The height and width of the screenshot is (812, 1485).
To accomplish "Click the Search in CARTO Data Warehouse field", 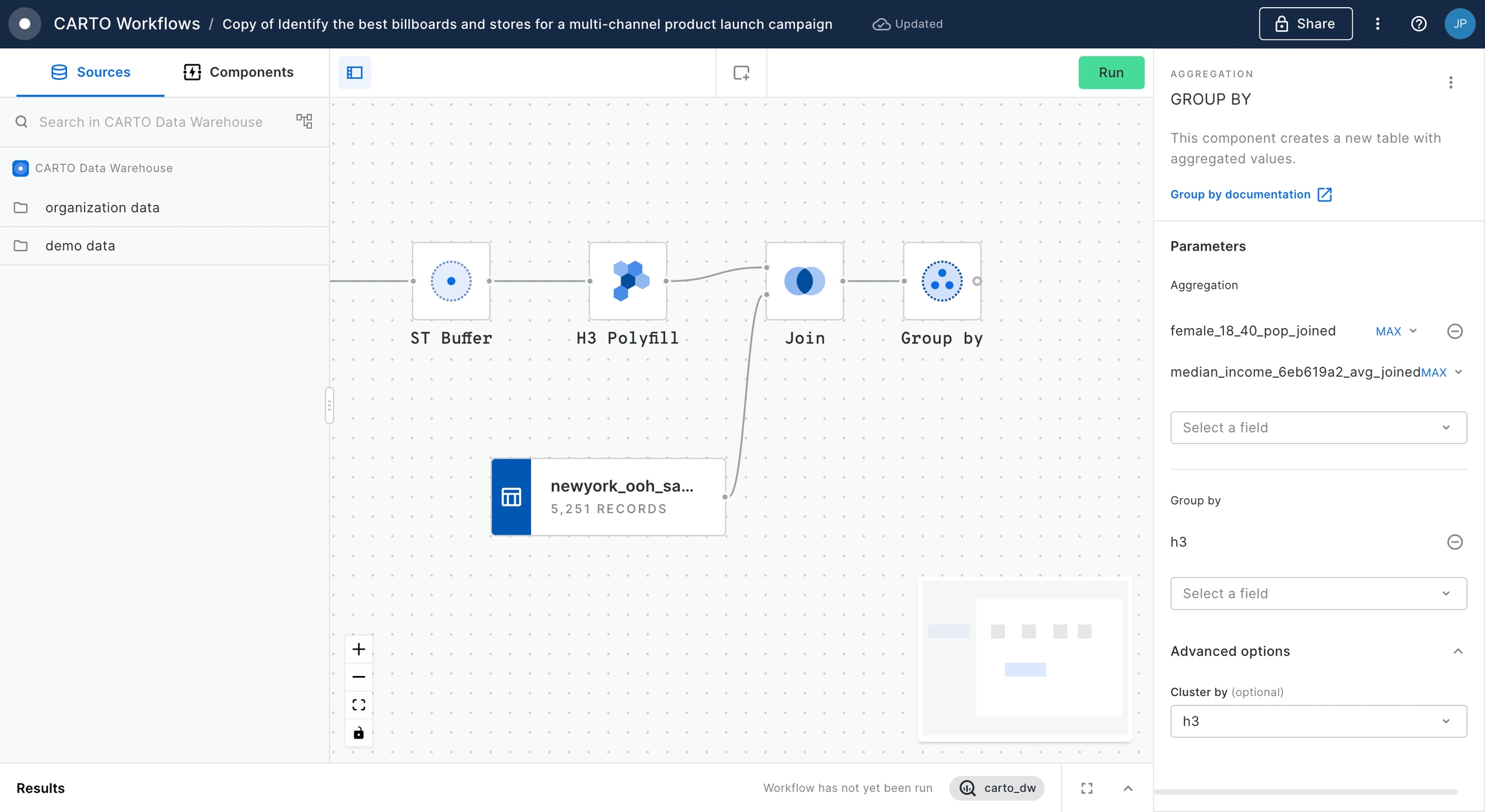I will point(151,122).
